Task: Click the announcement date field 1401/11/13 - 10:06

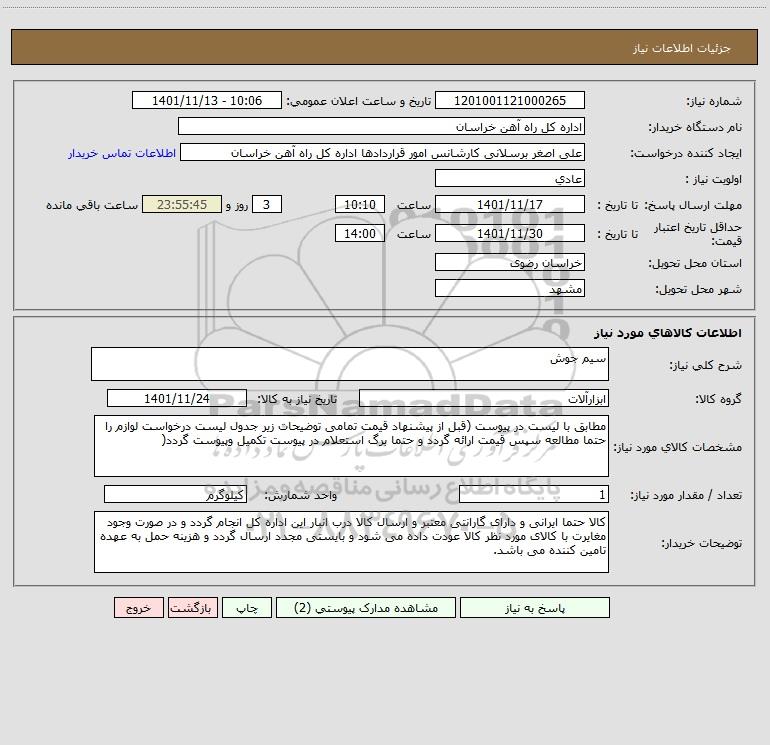Action: click(207, 100)
